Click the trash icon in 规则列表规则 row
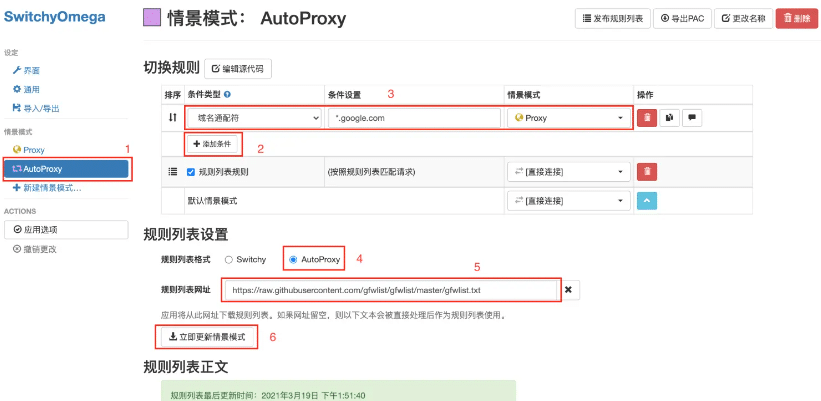This screenshot has width=821, height=401. point(647,171)
